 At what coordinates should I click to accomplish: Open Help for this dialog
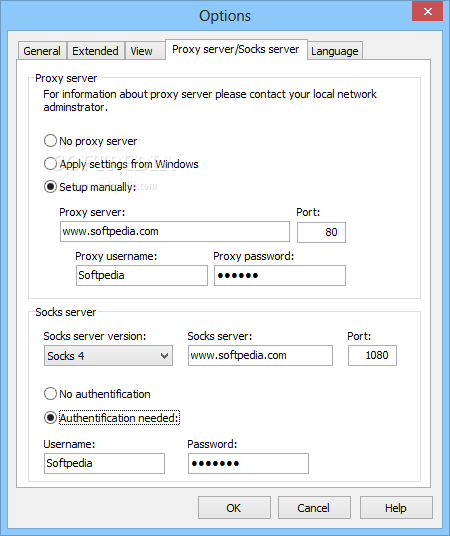pos(396,508)
